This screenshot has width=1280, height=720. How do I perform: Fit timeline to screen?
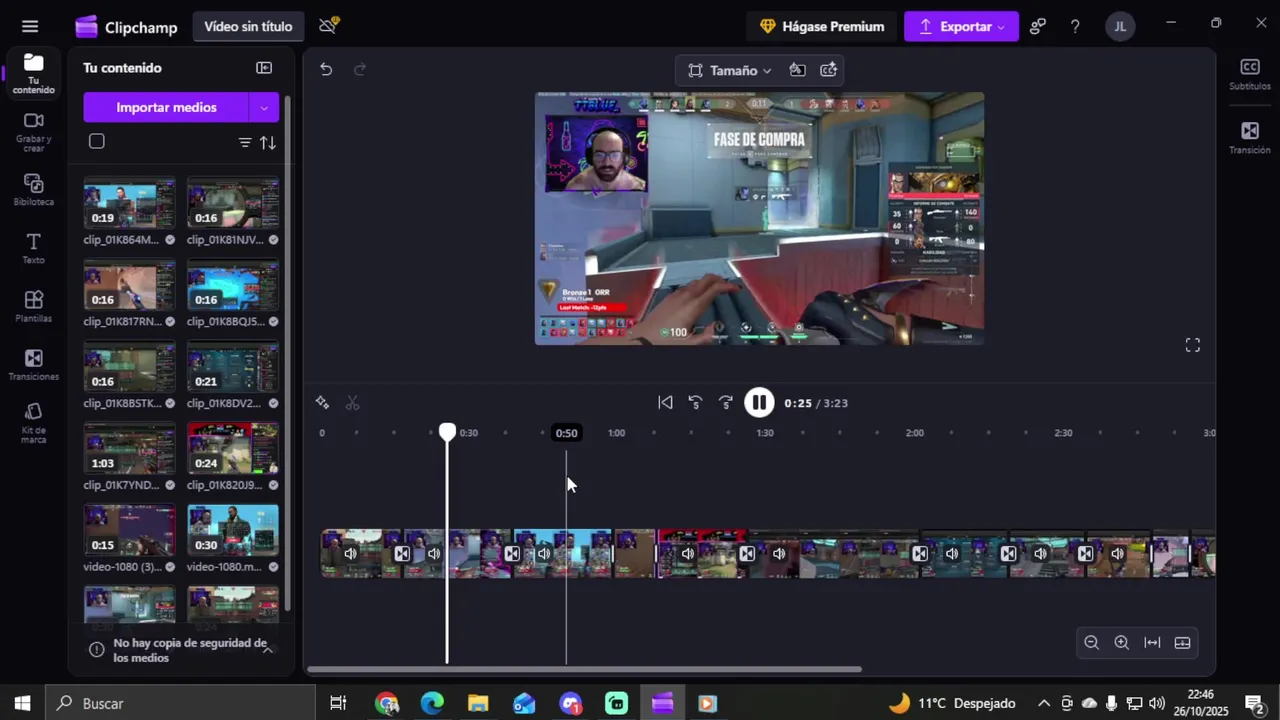[x=1152, y=643]
